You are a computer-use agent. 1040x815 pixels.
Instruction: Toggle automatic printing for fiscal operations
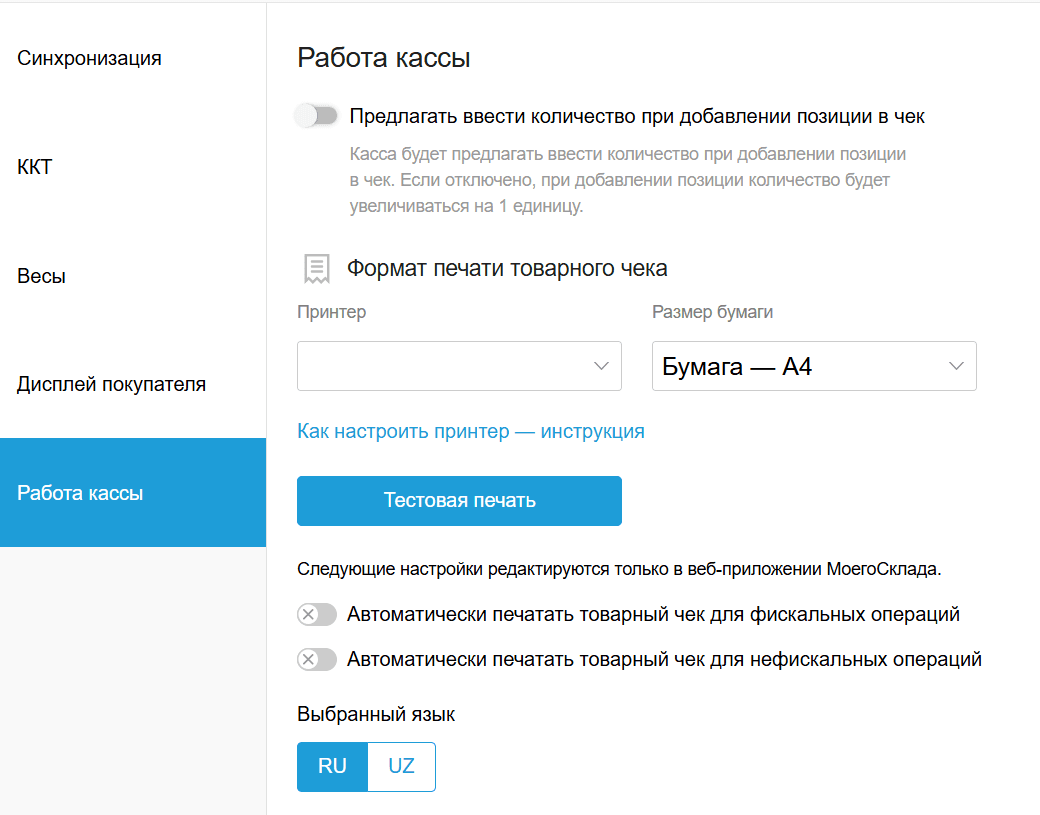[x=316, y=614]
